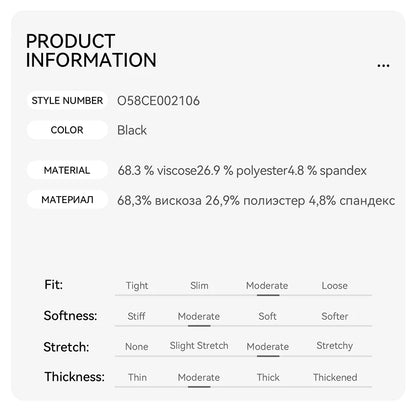Select Soft softness level
Image resolution: width=416 pixels, height=416 pixels.
[267, 316]
